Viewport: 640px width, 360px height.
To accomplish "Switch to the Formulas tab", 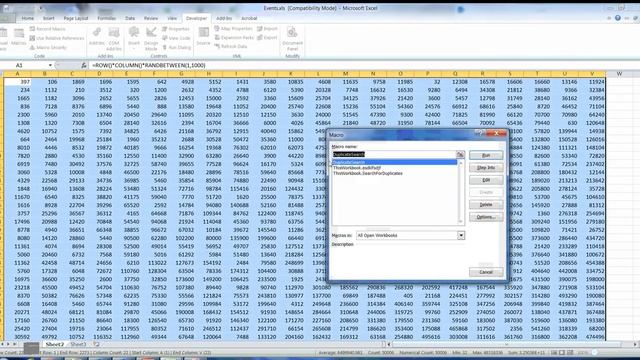I will [x=107, y=18].
